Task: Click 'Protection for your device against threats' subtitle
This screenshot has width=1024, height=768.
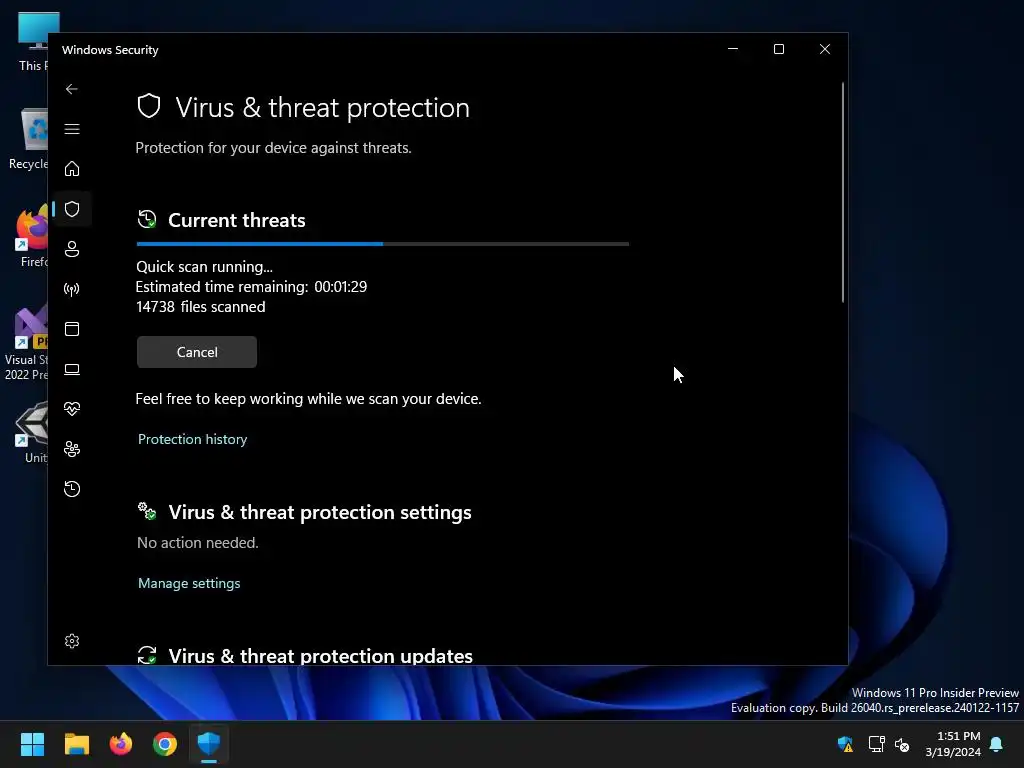Action: [x=273, y=148]
